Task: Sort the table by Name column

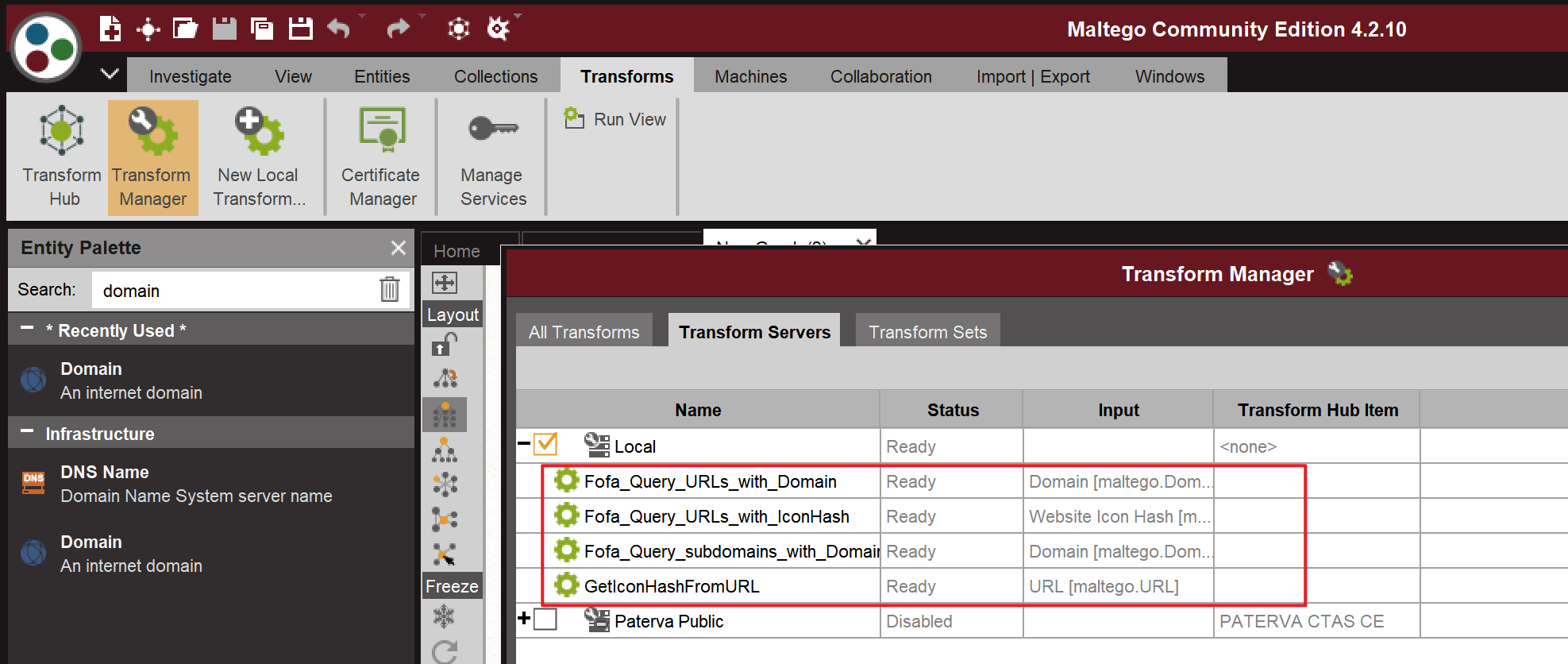Action: [x=698, y=410]
